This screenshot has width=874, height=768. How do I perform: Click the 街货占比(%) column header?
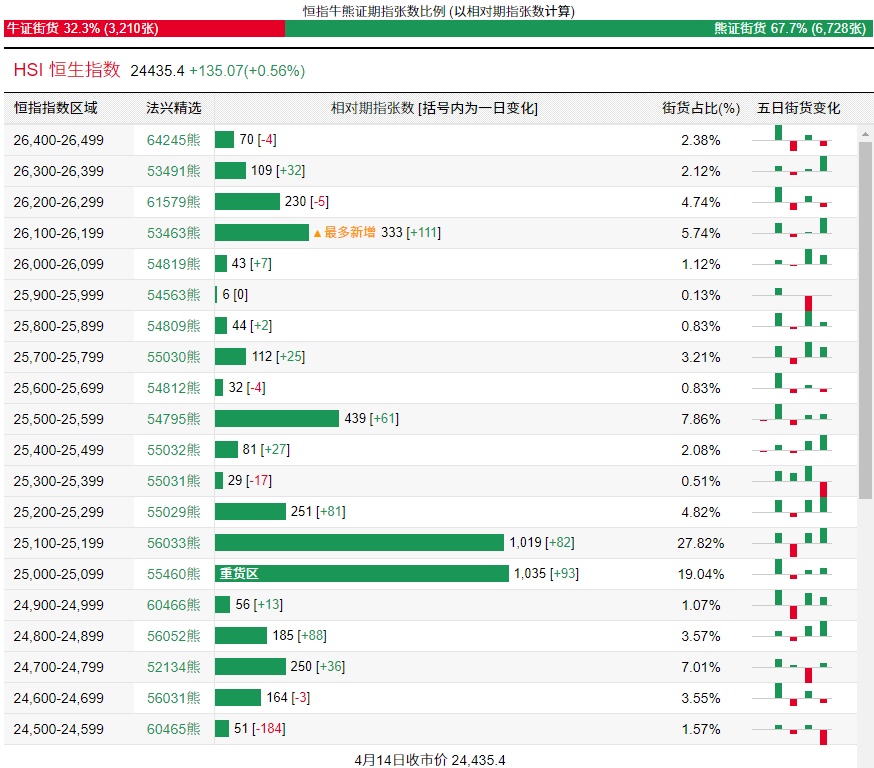coord(701,108)
